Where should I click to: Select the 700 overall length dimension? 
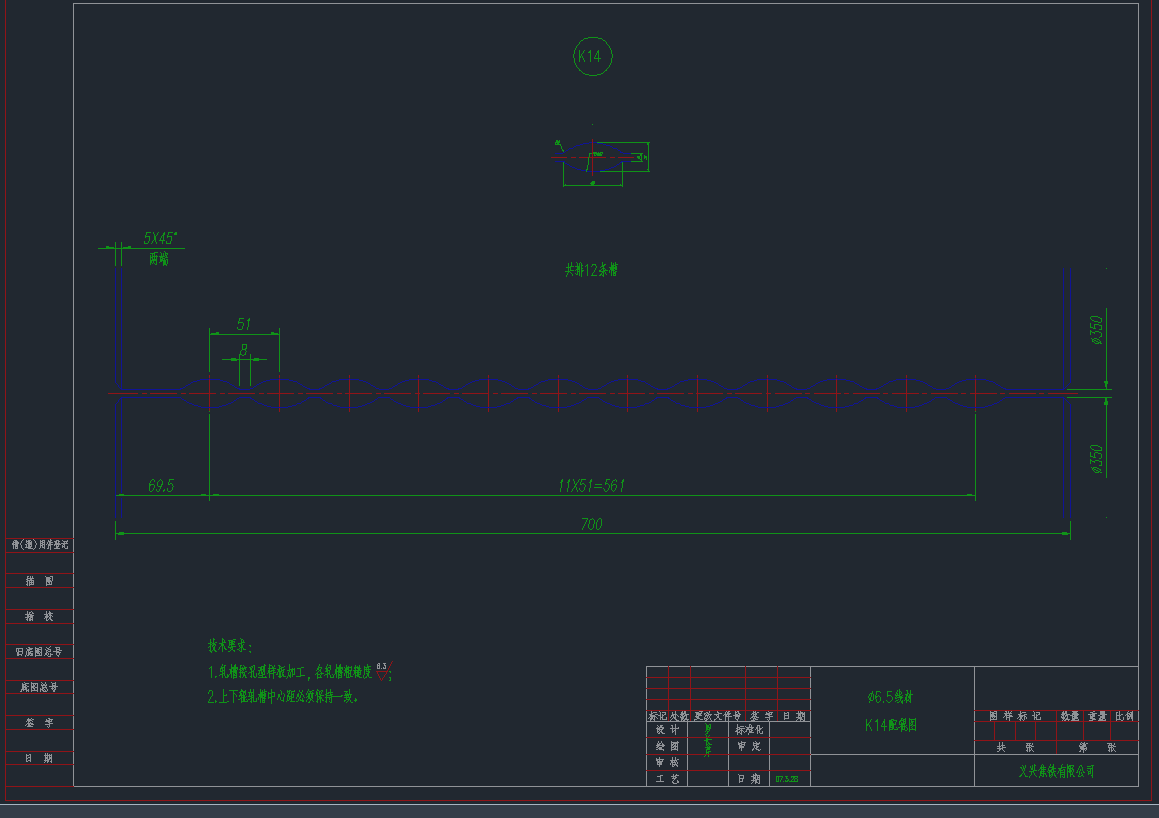point(590,523)
